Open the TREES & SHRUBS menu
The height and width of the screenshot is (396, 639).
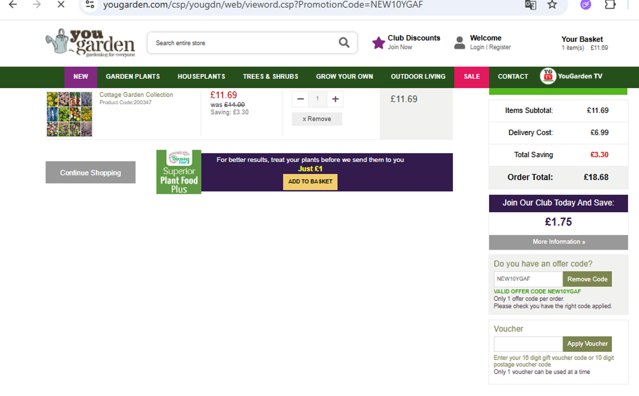271,77
